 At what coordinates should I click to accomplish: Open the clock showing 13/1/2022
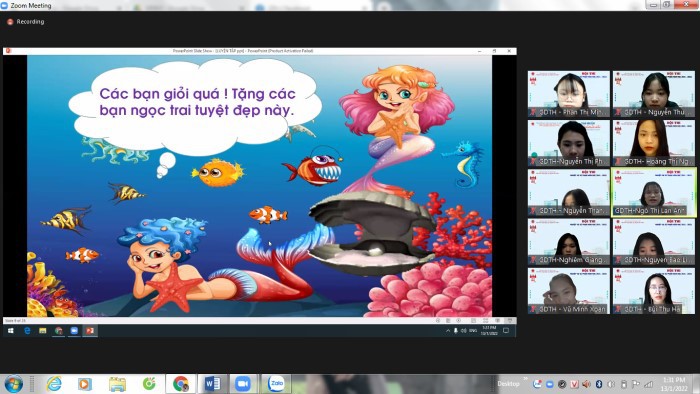click(674, 384)
